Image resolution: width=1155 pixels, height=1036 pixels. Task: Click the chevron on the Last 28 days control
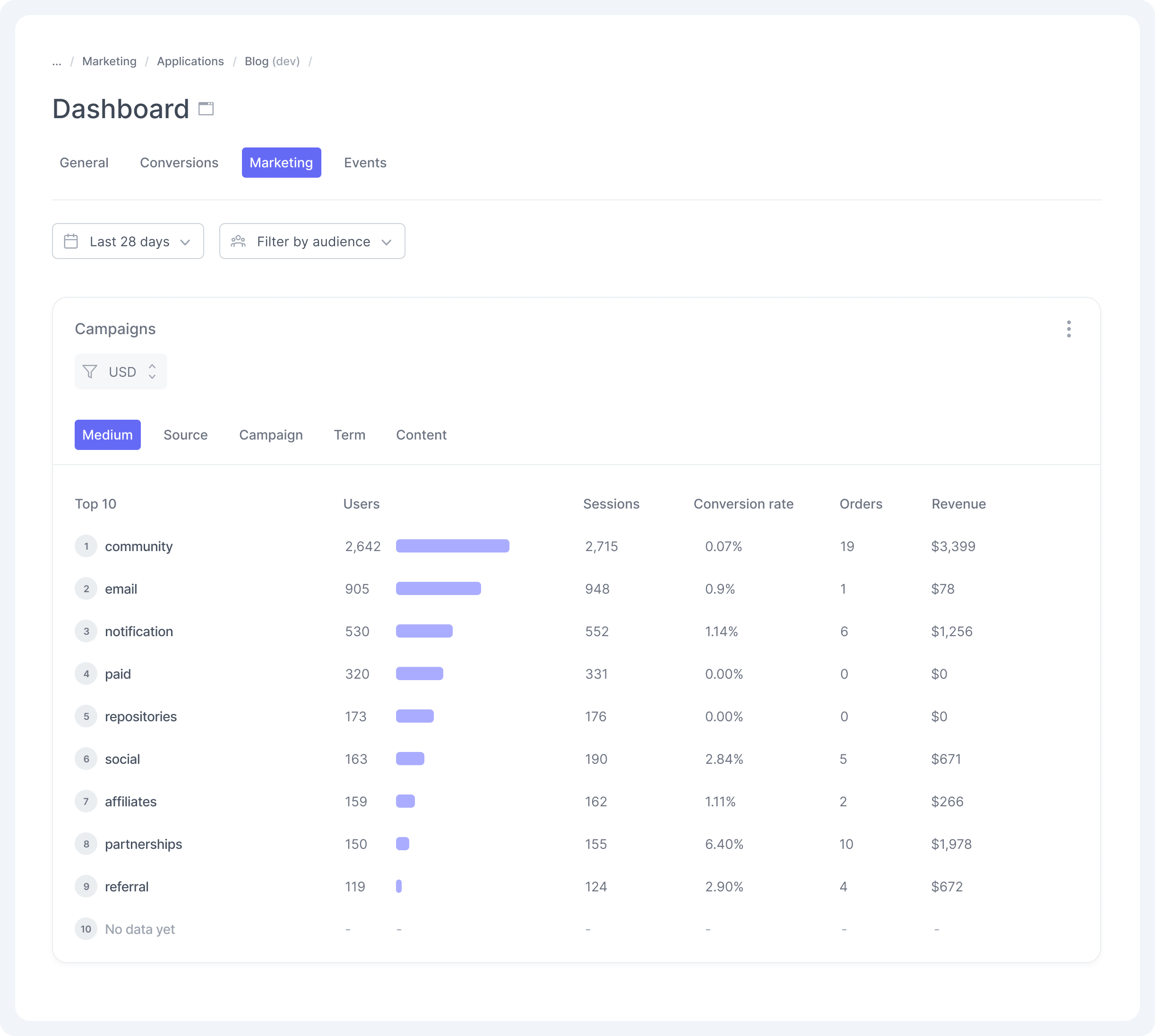pyautogui.click(x=185, y=242)
